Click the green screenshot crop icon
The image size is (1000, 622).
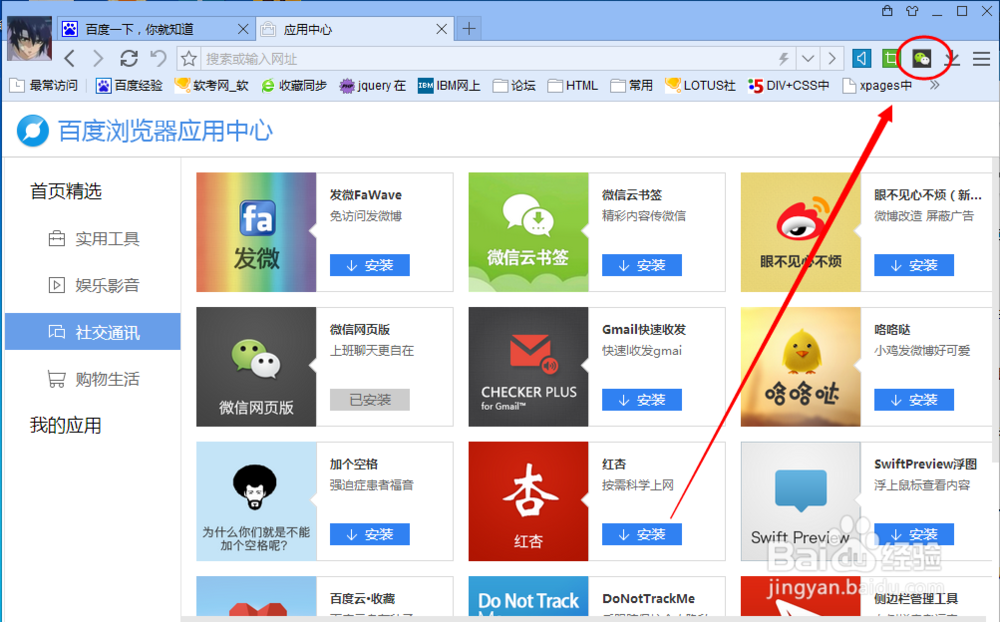click(x=889, y=59)
